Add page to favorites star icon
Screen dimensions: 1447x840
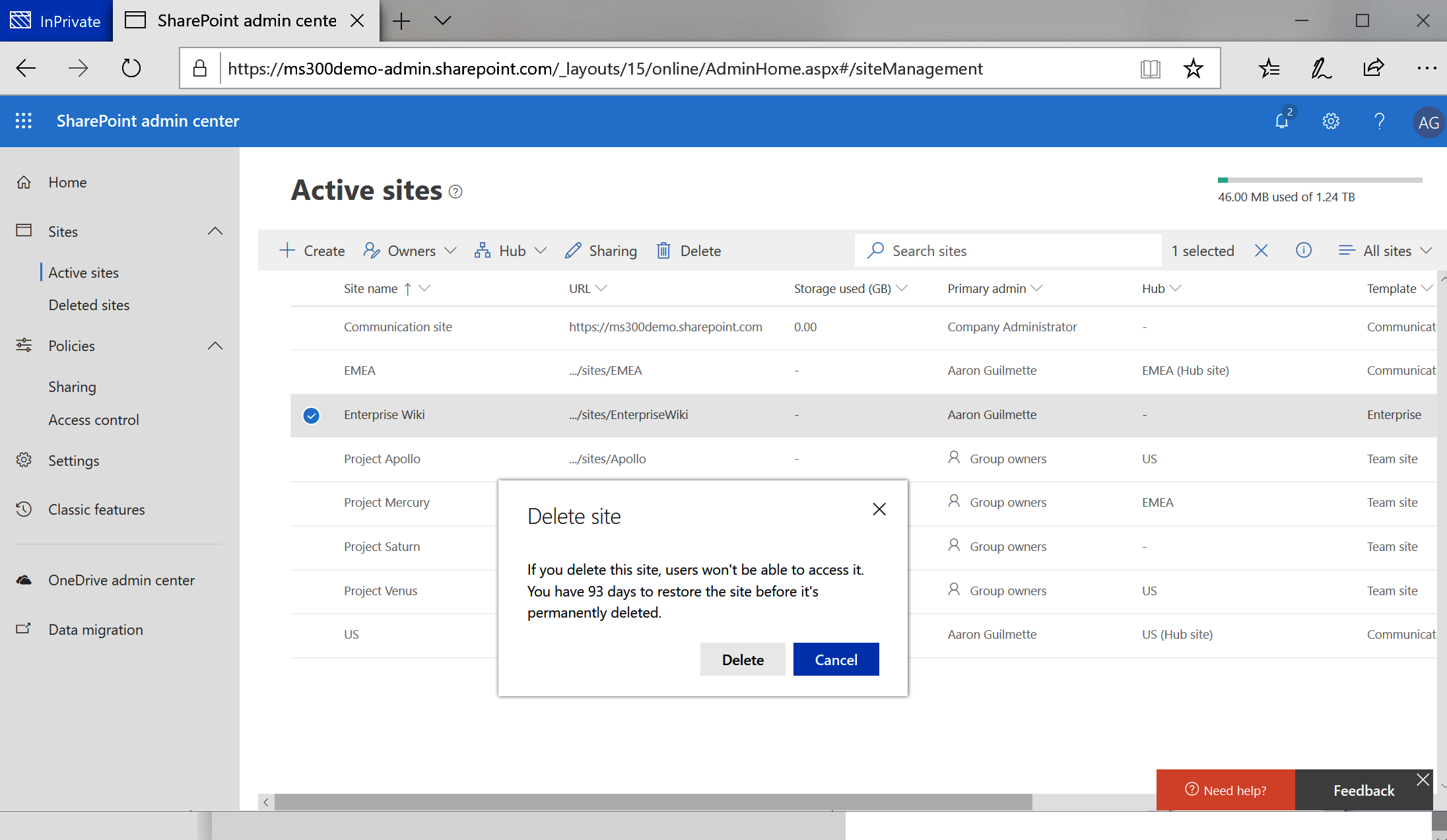tap(1193, 69)
